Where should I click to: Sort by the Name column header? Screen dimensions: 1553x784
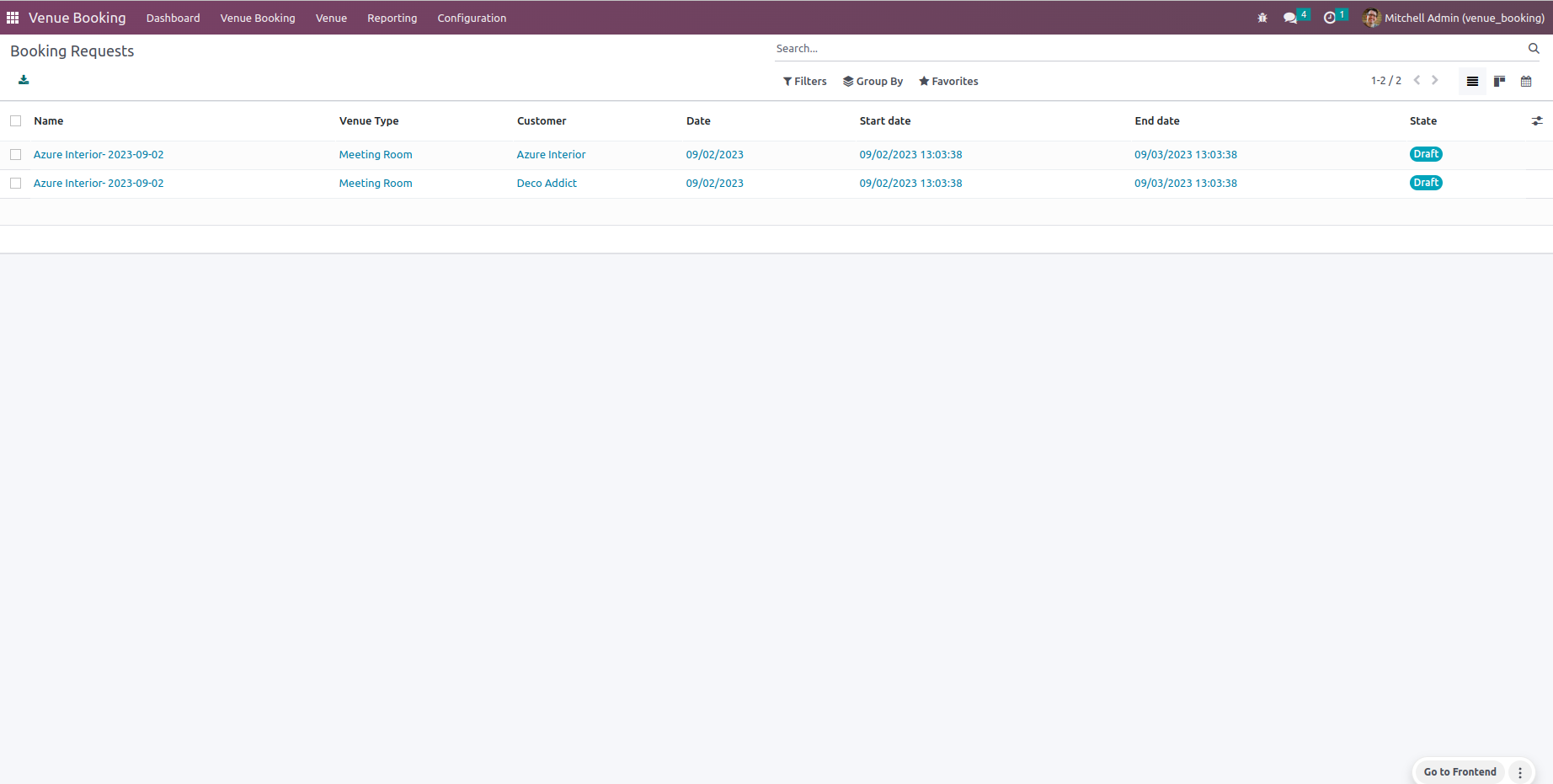49,121
